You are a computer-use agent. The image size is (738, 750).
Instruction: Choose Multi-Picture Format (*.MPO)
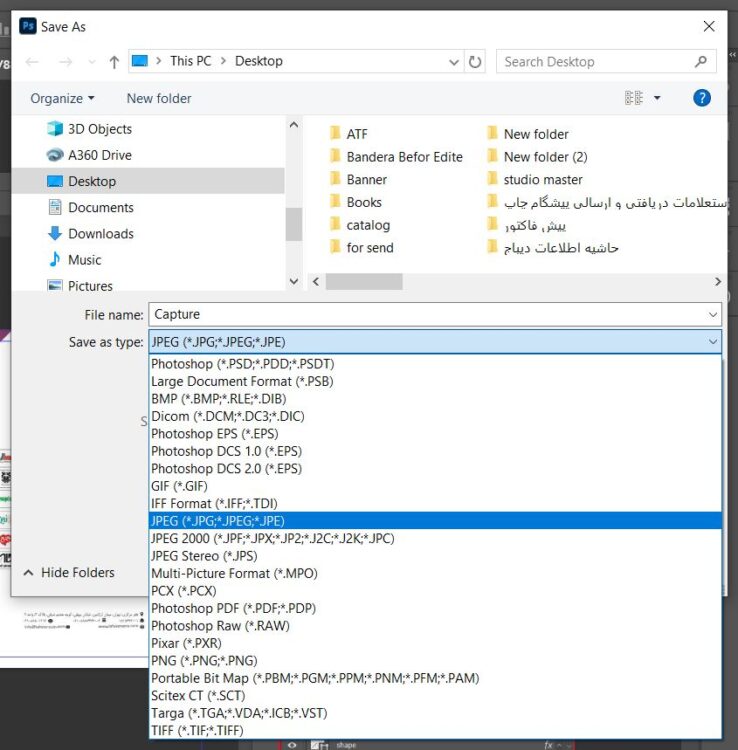click(x=435, y=574)
